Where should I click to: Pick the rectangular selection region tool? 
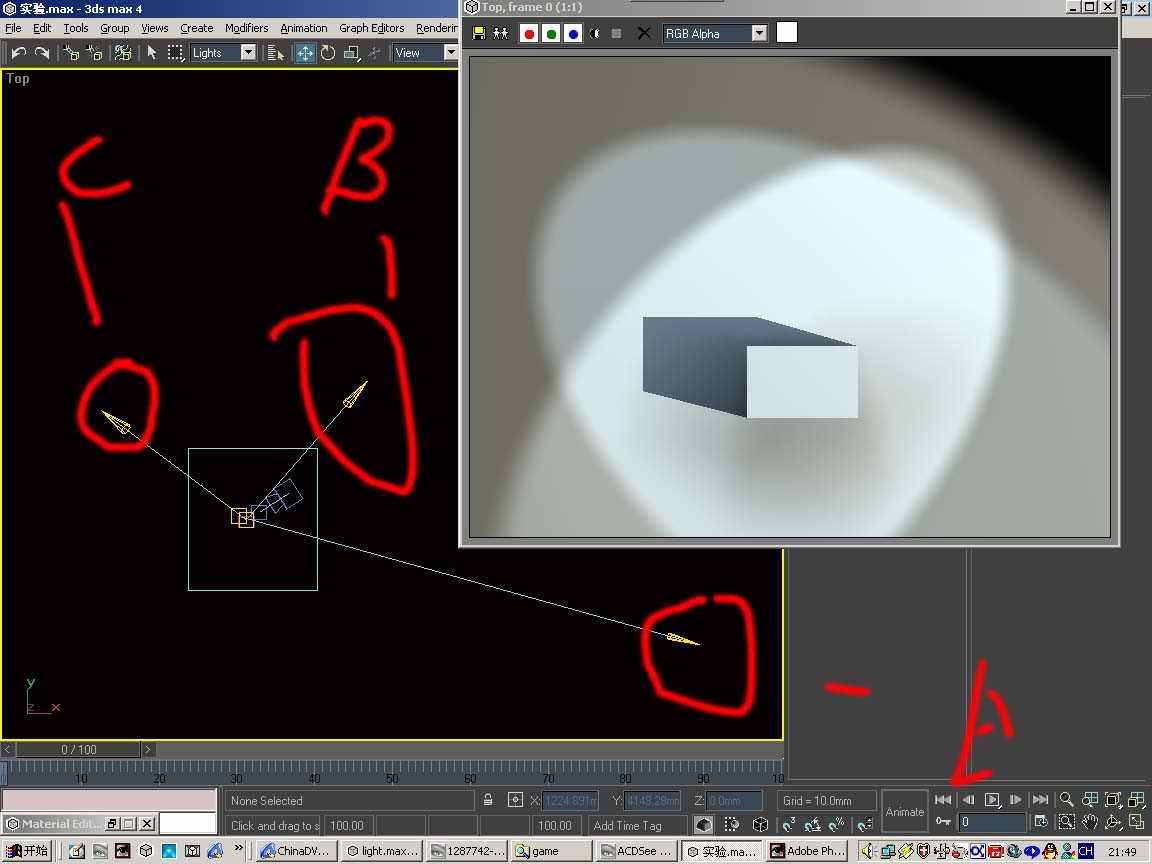click(175, 53)
